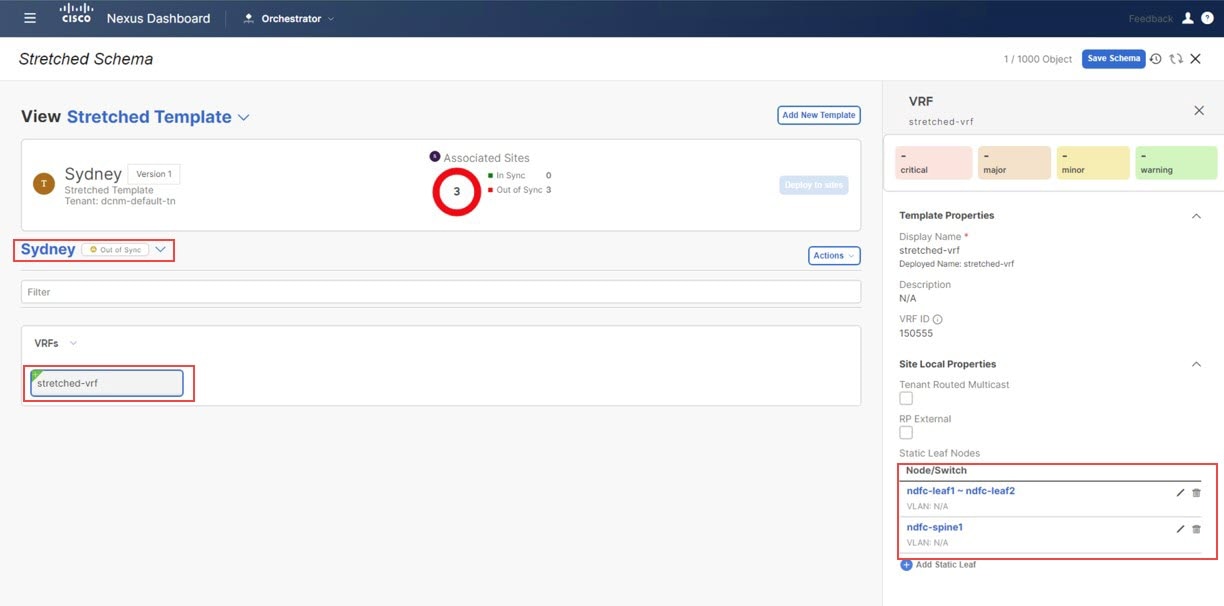The height and width of the screenshot is (606, 1224).
Task: Delete the ndfc-spine1 static leaf entry
Action: (1196, 528)
